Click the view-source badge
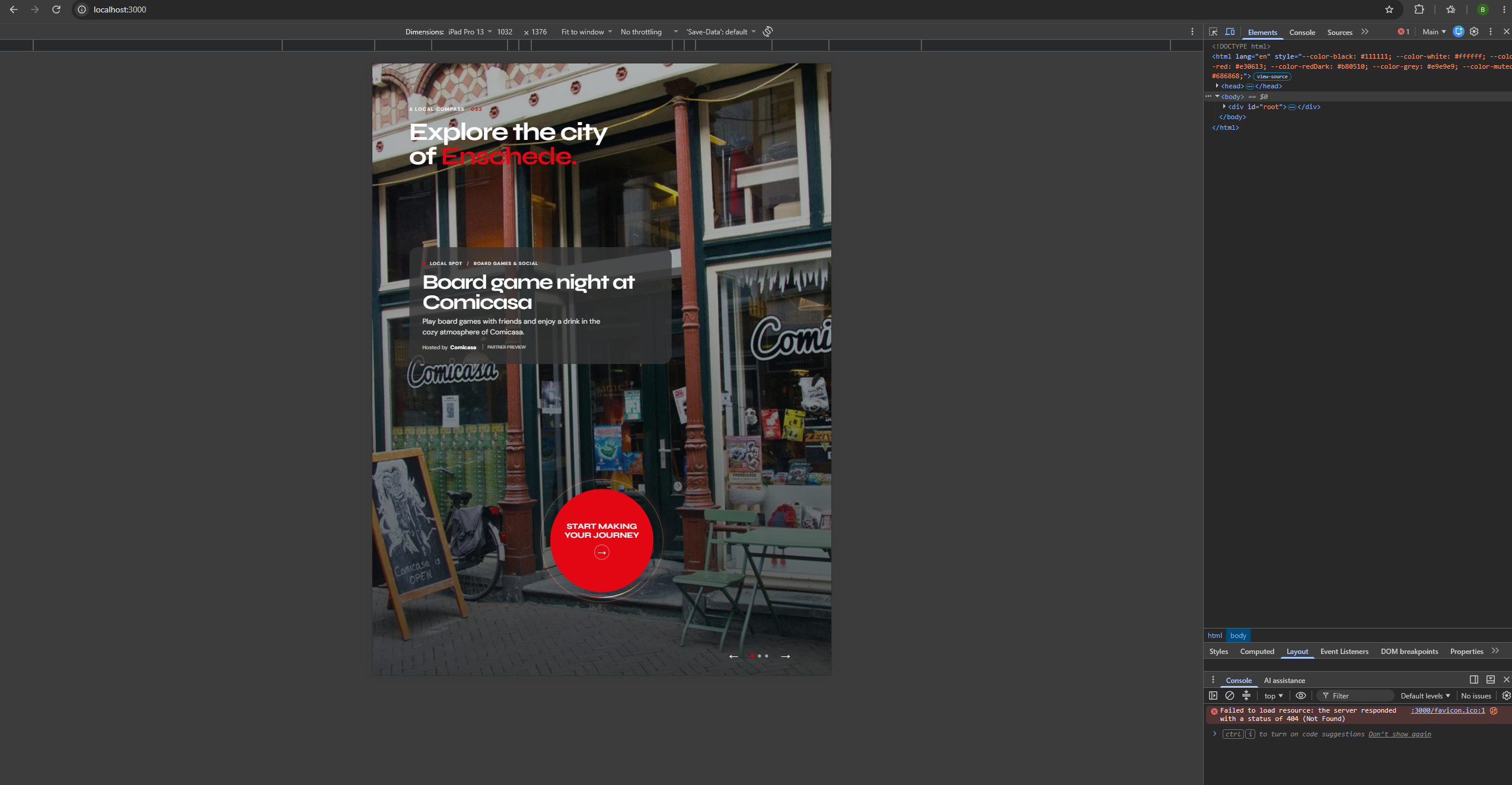 pos(1272,76)
